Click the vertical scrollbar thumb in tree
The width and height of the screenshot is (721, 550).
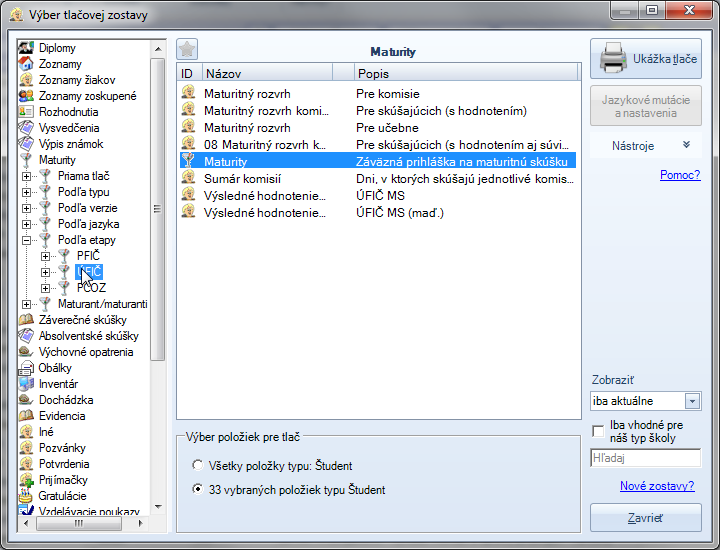coord(157,209)
